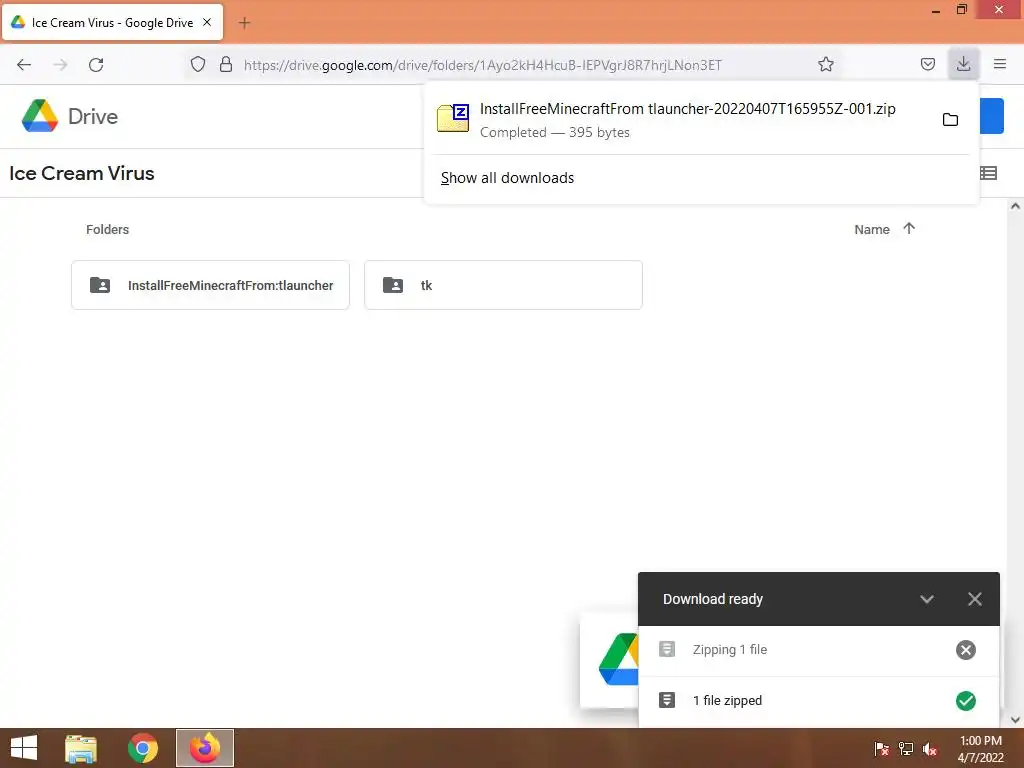The width and height of the screenshot is (1024, 768).
Task: Click the Firefox taskbar icon
Action: click(205, 748)
